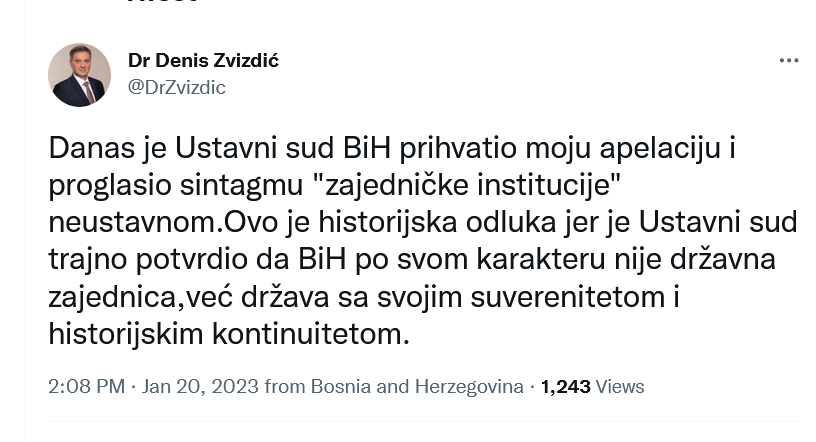Screen dimensions: 816x442
Task: Click Denis Zvizdić's profile avatar photo
Action: [x=80, y=75]
